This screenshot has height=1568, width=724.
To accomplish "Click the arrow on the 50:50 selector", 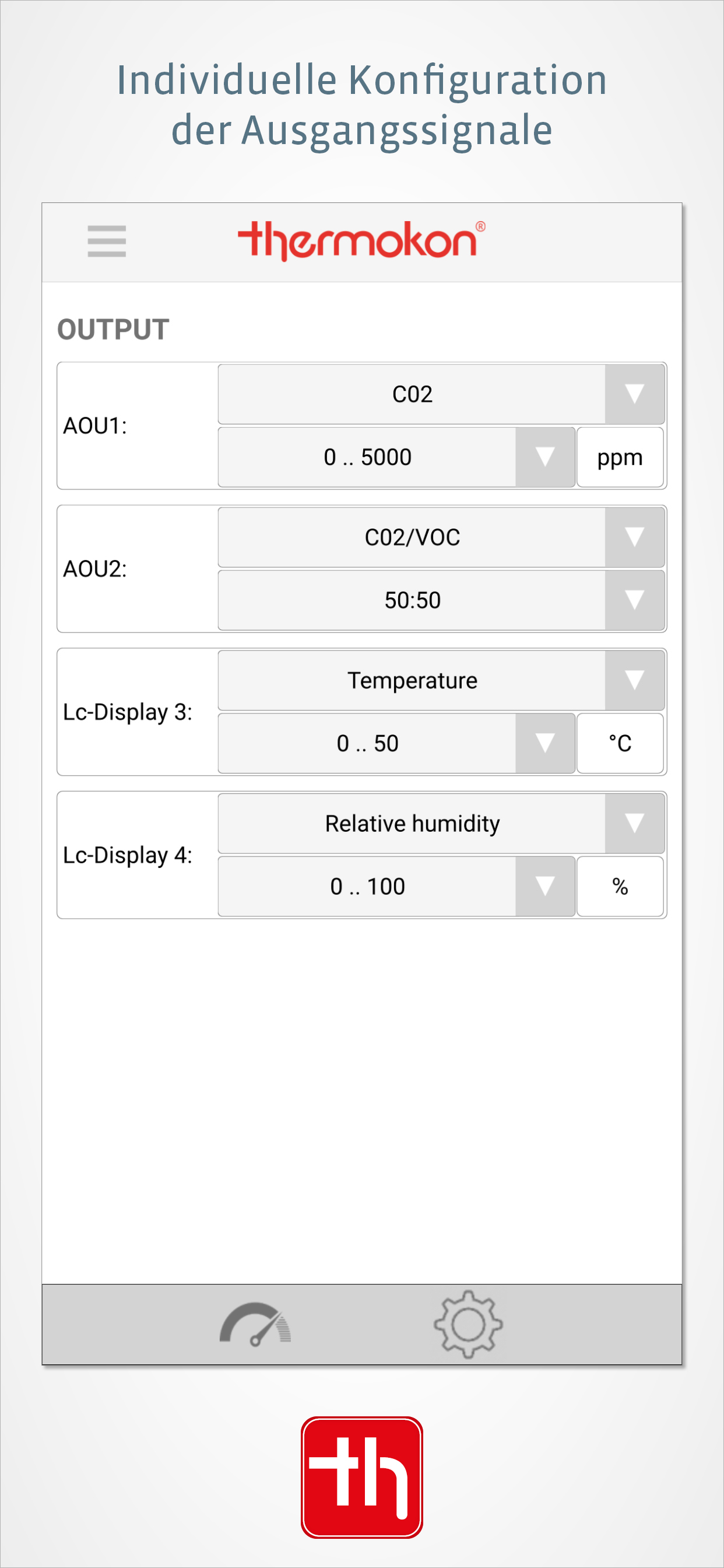I will (x=635, y=600).
